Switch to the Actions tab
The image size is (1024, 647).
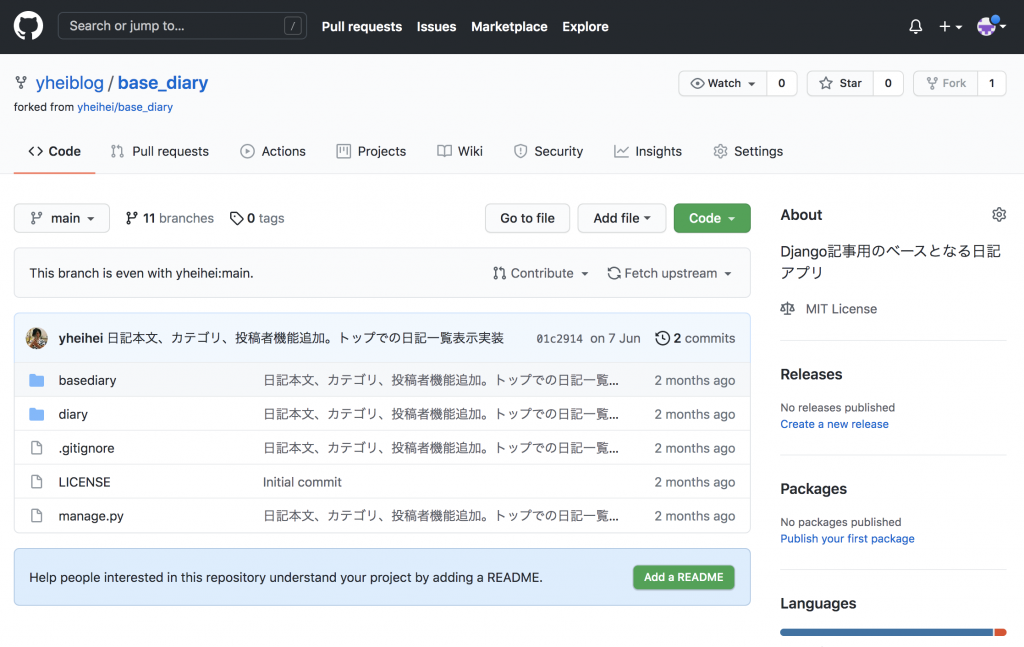tap(273, 151)
